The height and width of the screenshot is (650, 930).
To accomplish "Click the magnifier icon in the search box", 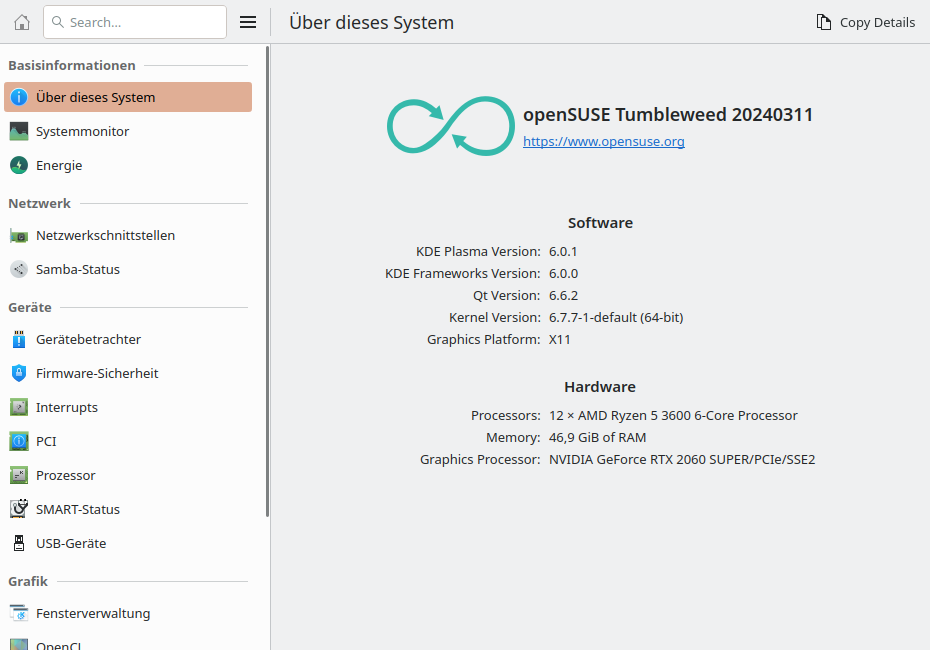I will 58,22.
